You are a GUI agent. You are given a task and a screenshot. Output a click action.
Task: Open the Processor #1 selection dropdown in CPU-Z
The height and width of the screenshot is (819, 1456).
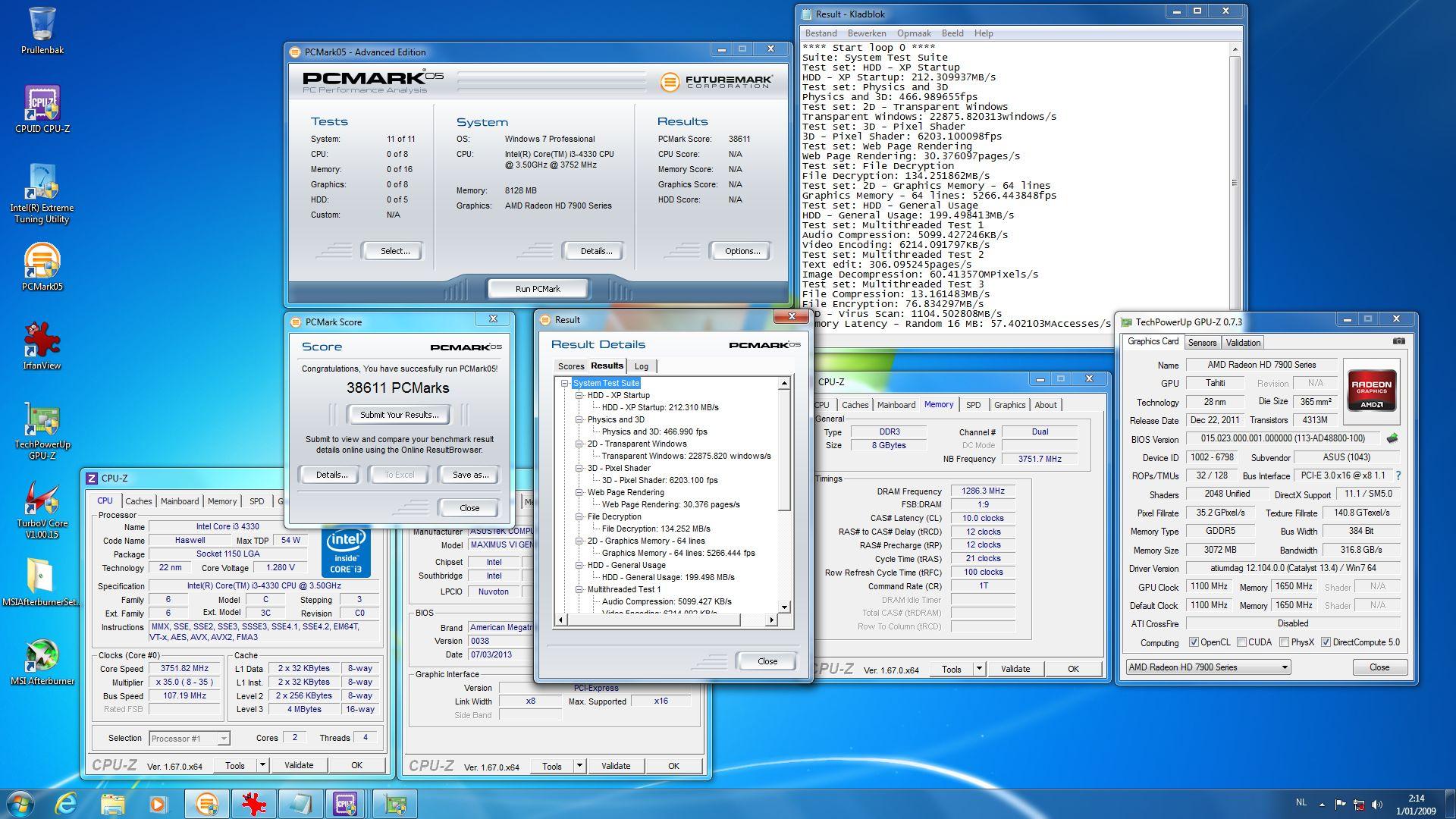tap(189, 738)
